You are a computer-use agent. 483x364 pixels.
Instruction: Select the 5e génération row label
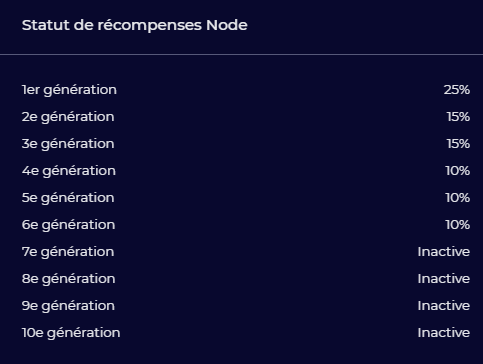[x=68, y=198]
